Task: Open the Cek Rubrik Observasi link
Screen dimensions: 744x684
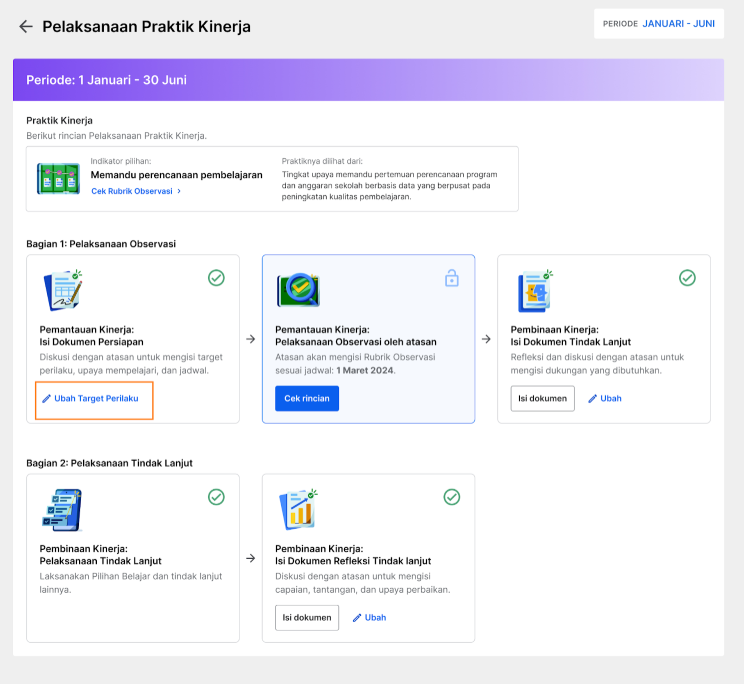Action: pos(136,191)
